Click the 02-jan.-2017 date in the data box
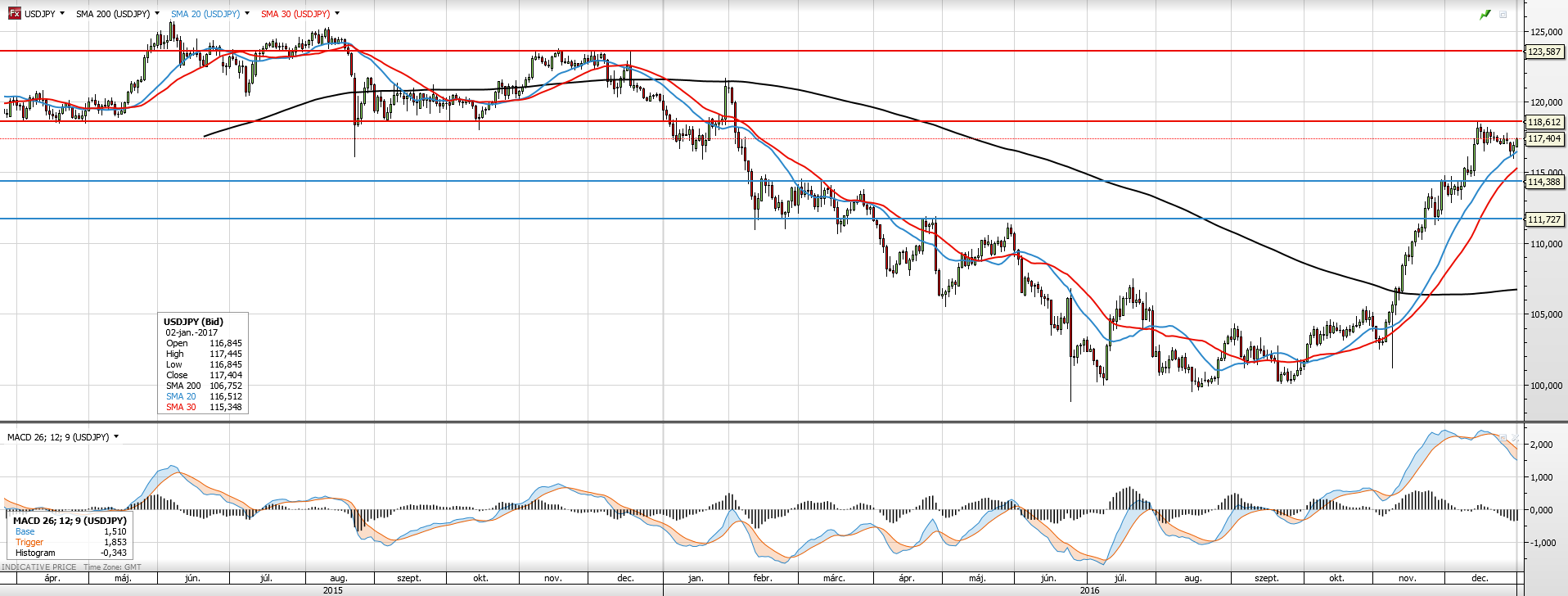1568x596 pixels. (x=191, y=332)
